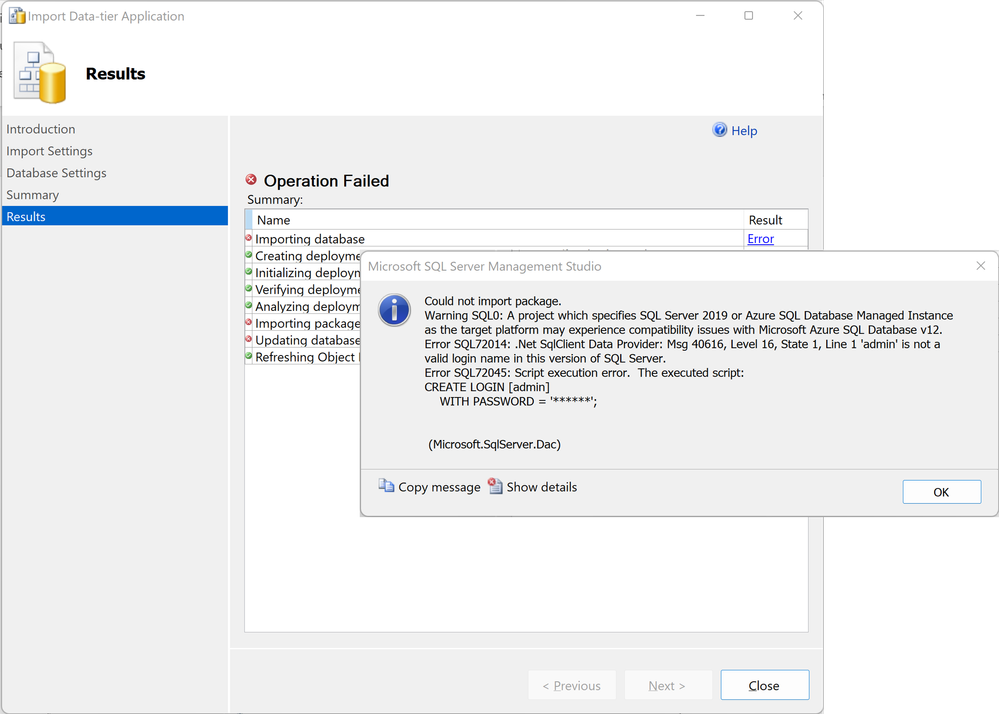
Task: Click error icon beside Updating database
Action: coord(249,339)
